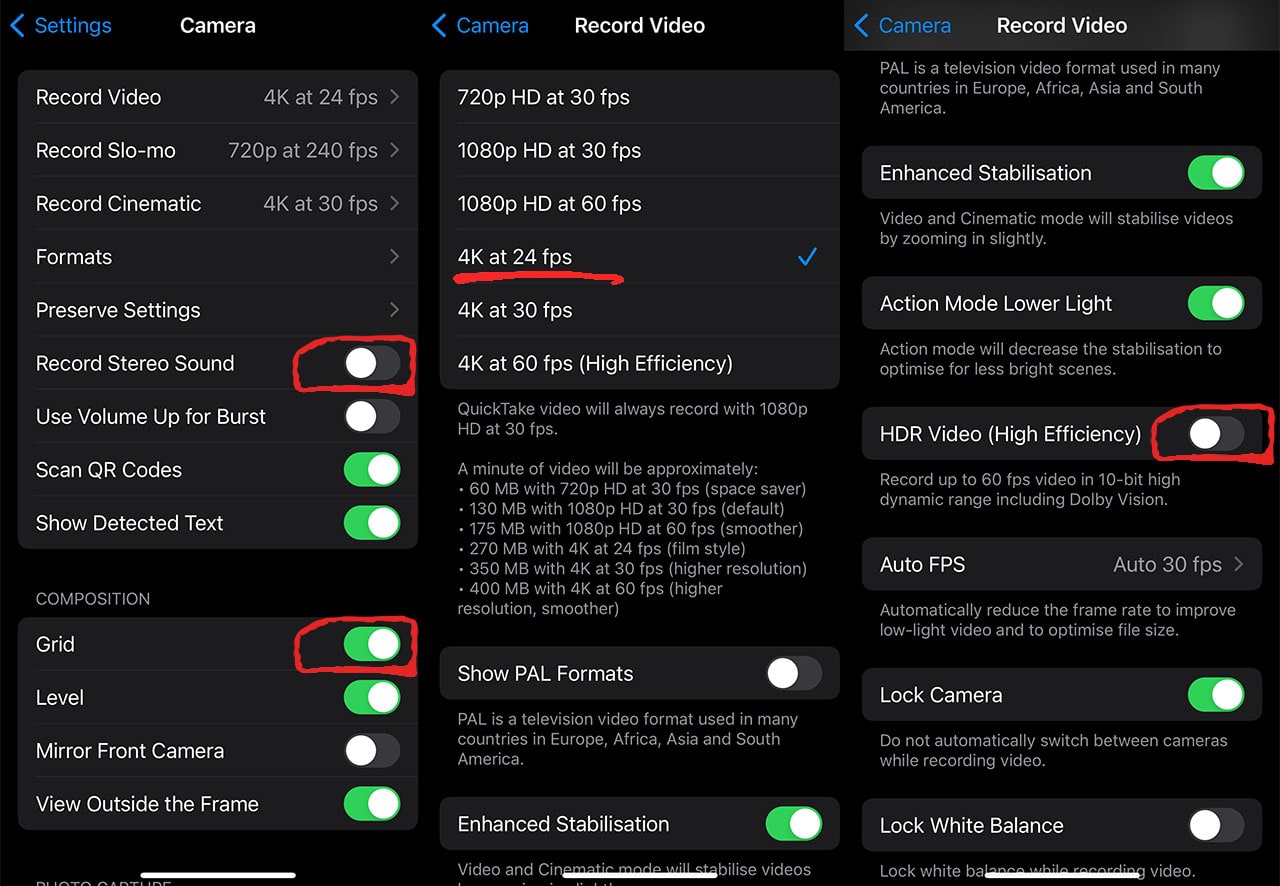Switch off Action Mode Lower Light
Viewport: 1280px width, 886px height.
pos(1216,303)
